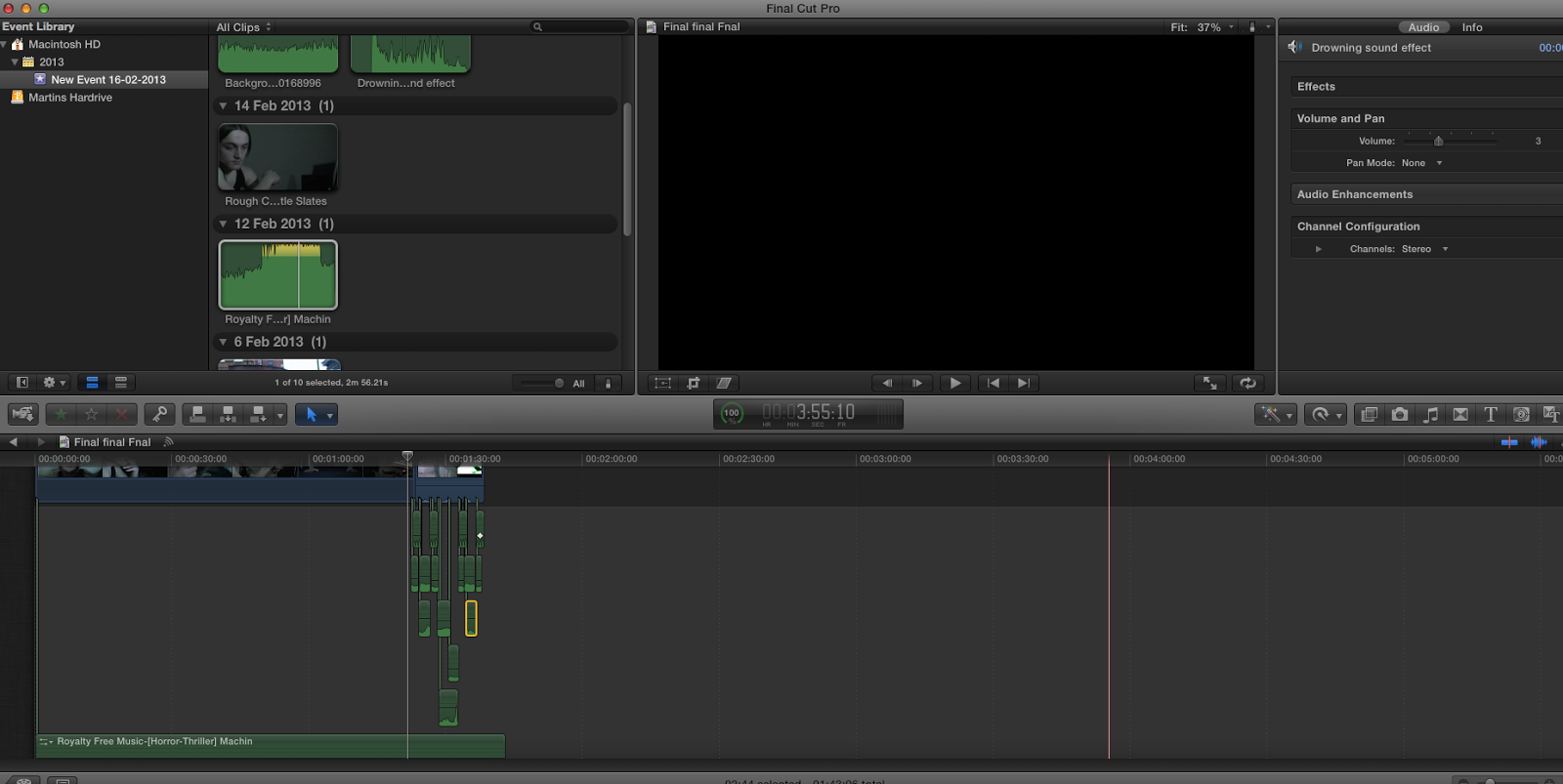The width and height of the screenshot is (1563, 784).
Task: Open the Import from Camera window
Action: pyautogui.click(x=22, y=414)
